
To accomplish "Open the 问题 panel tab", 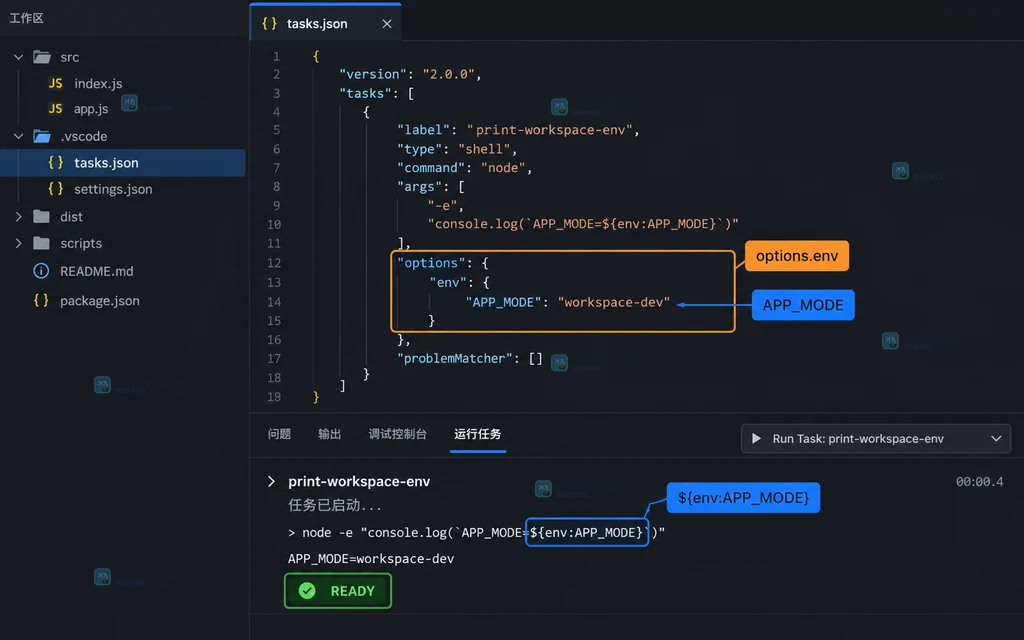I will pyautogui.click(x=280, y=434).
